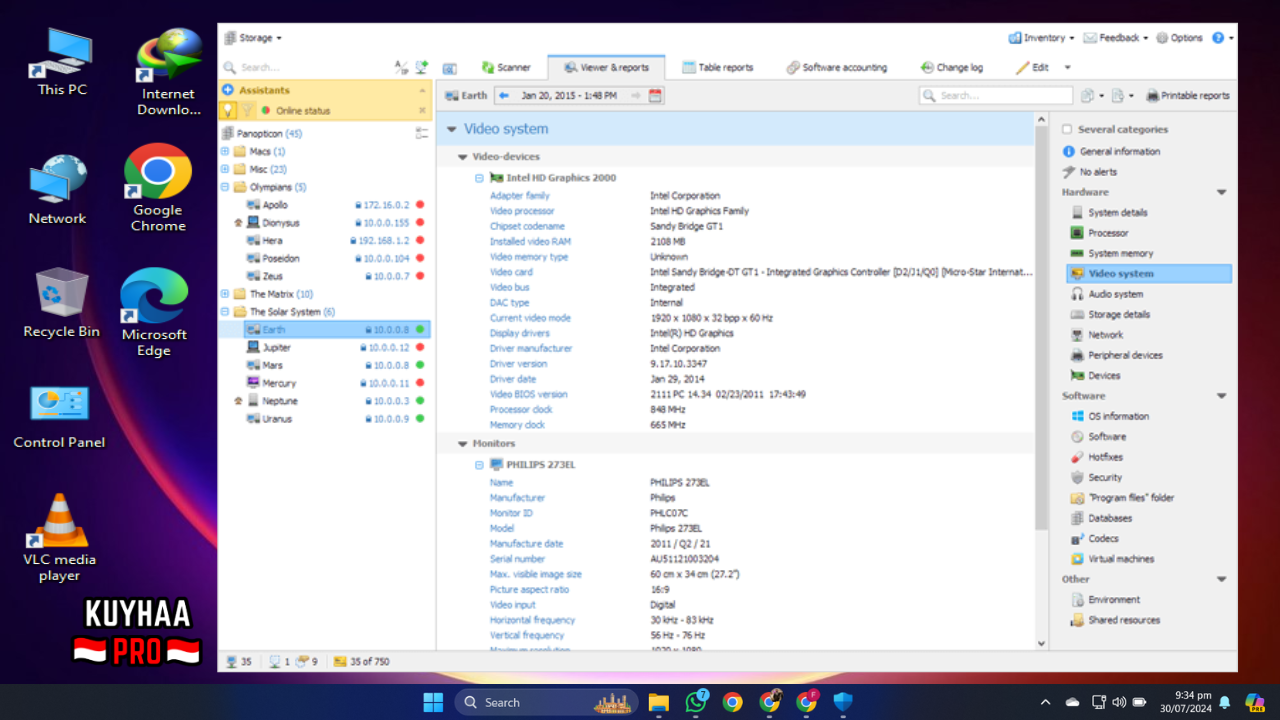Image resolution: width=1280 pixels, height=720 pixels.
Task: Open the Feedback dropdown menu
Action: [1117, 38]
